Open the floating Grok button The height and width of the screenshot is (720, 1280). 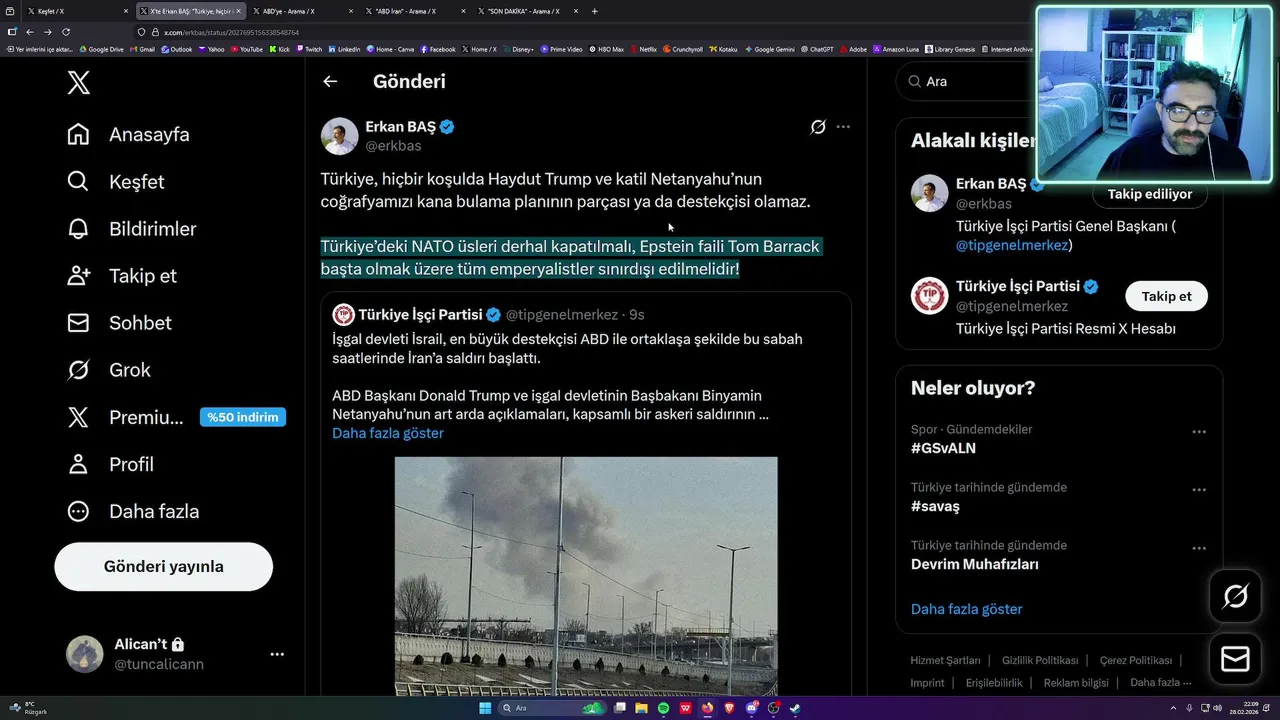[1235, 597]
